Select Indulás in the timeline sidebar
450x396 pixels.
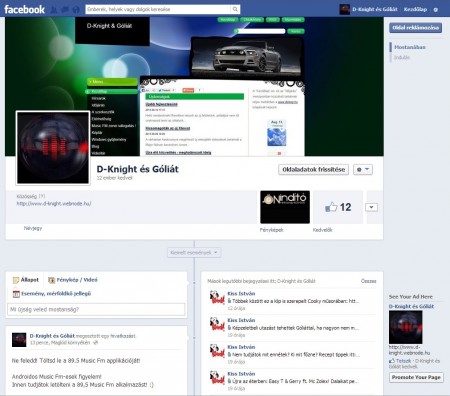(402, 57)
